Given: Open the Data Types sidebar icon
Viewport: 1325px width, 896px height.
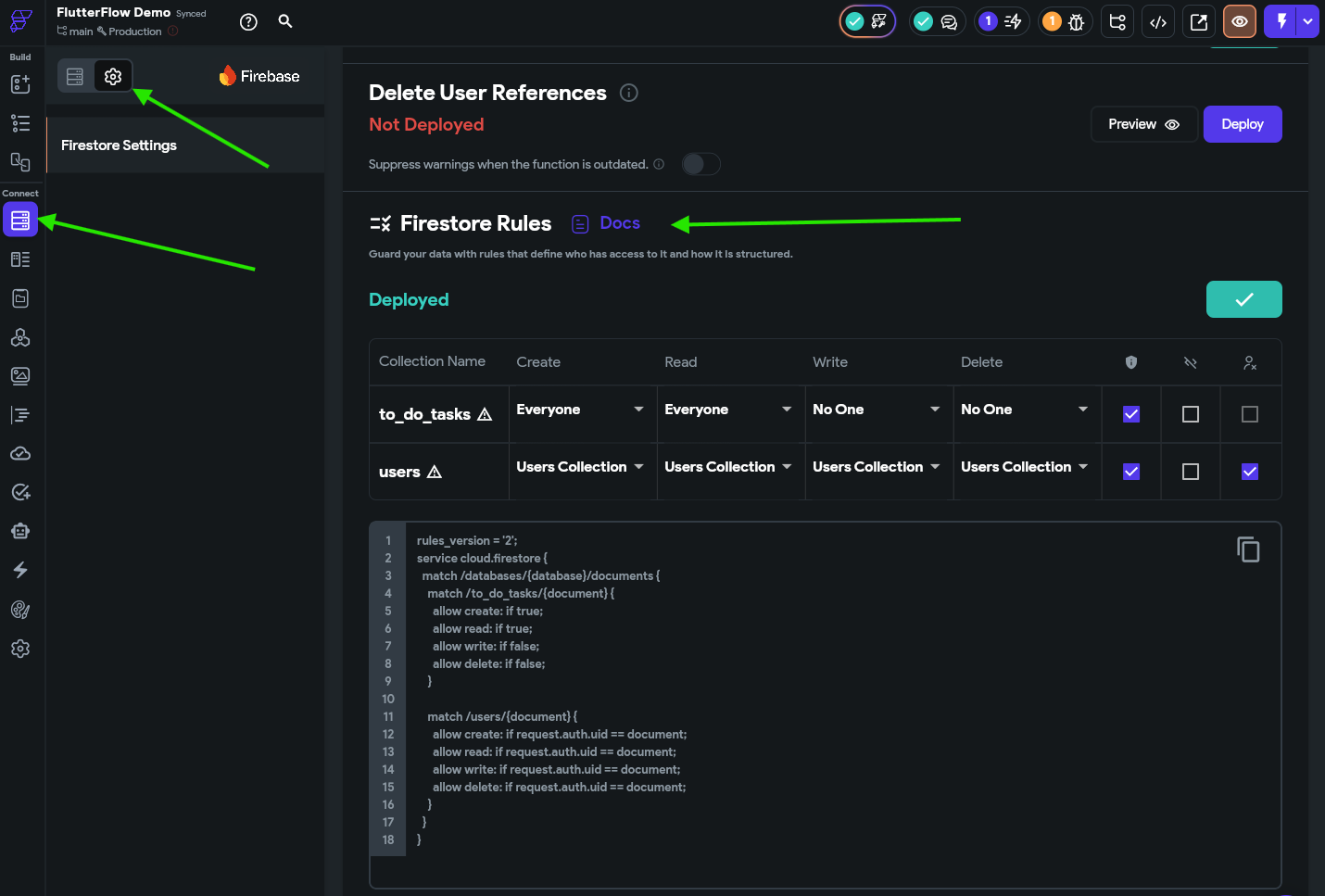Looking at the screenshot, I should point(20,259).
